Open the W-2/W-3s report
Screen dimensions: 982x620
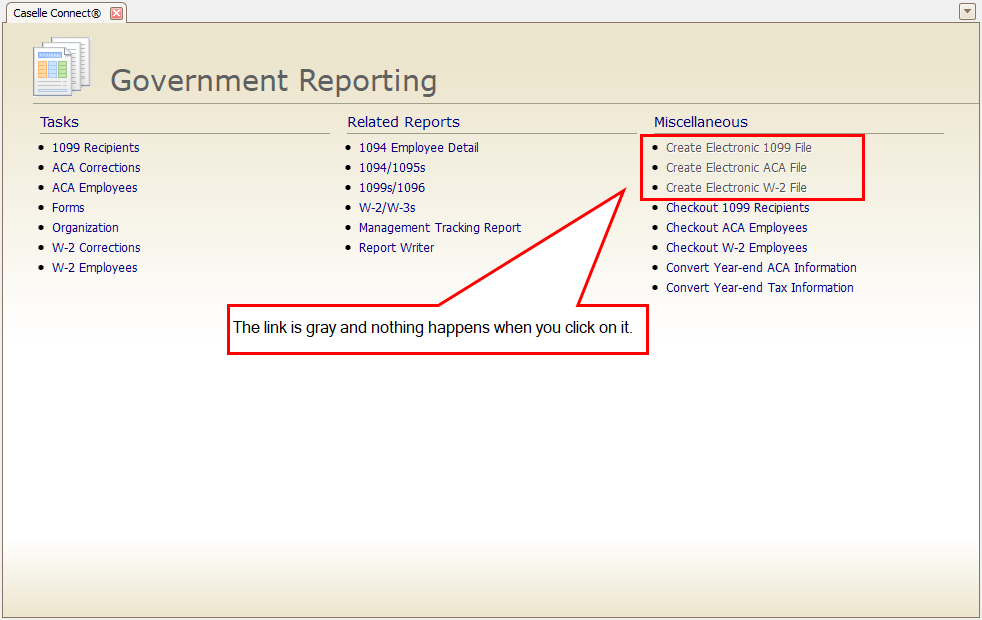point(387,208)
